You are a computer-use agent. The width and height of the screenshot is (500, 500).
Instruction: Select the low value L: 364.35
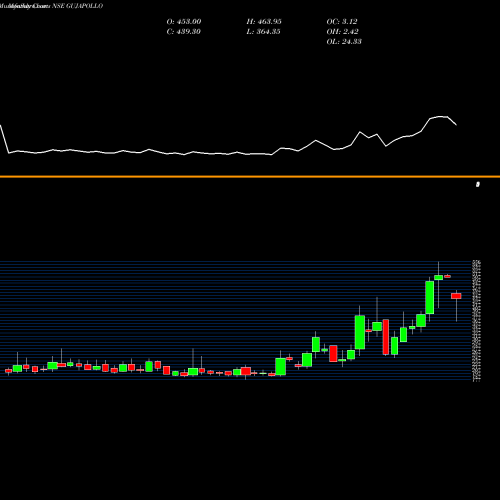coord(263,31)
